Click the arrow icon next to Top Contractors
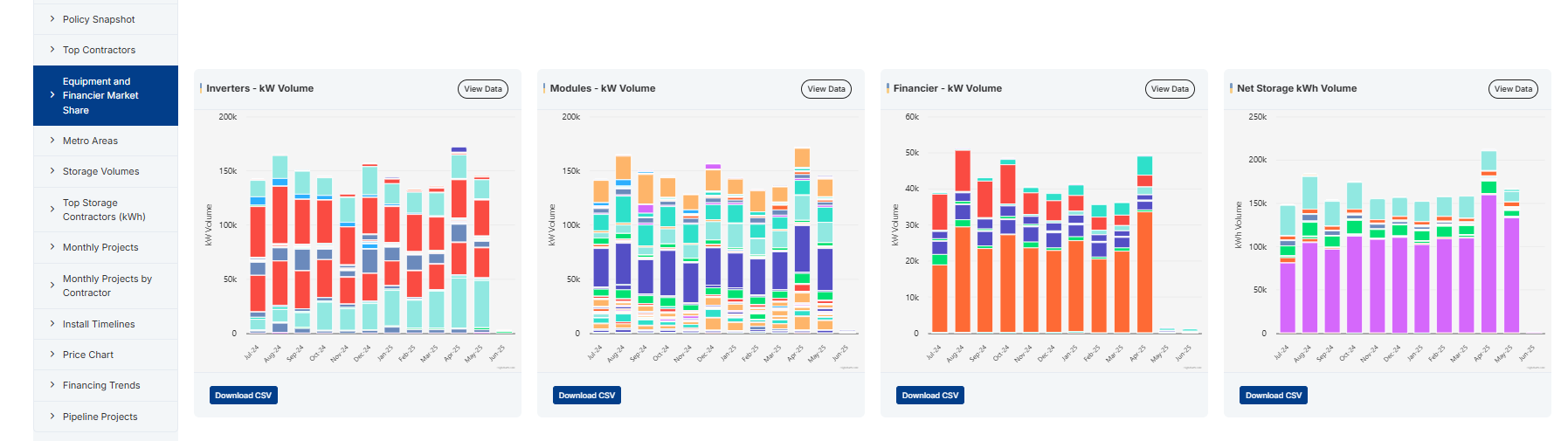The image size is (1568, 441). coord(52,50)
